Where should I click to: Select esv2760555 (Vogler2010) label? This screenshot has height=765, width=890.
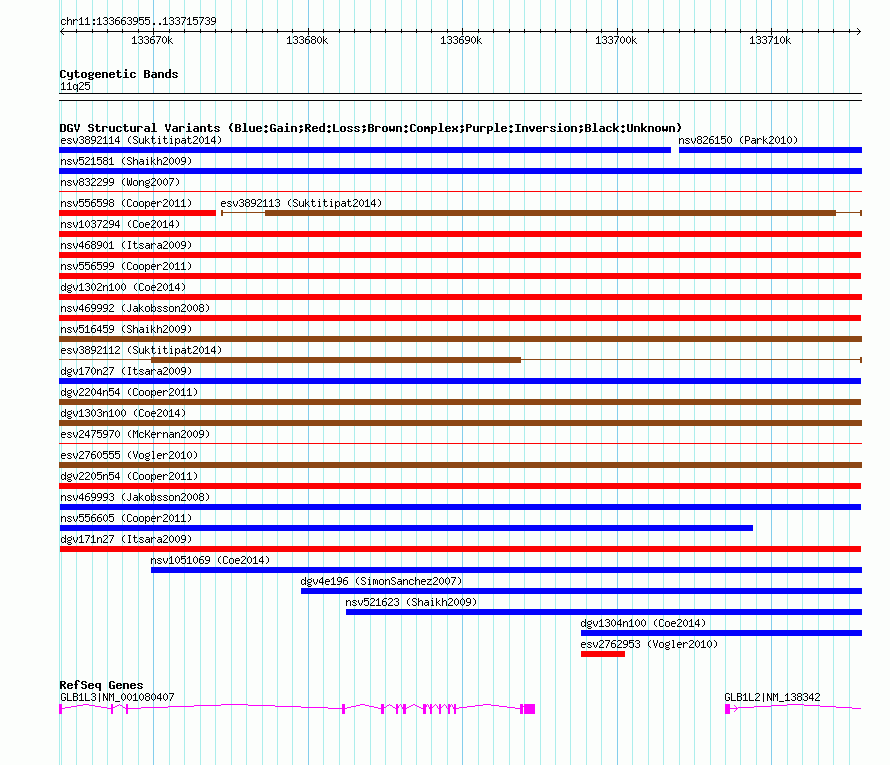click(129, 455)
